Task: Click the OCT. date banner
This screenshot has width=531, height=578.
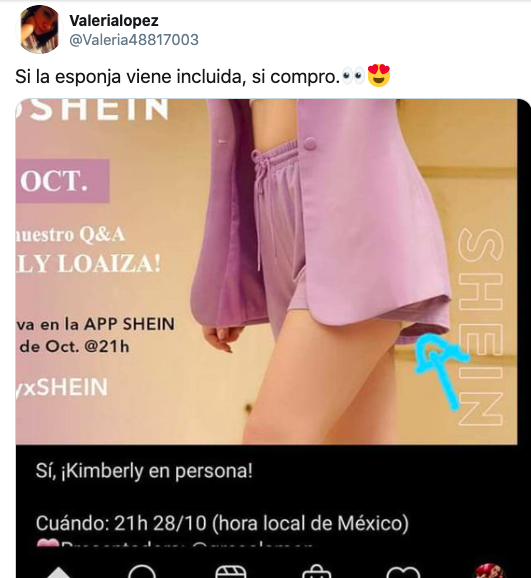Action: coord(62,181)
